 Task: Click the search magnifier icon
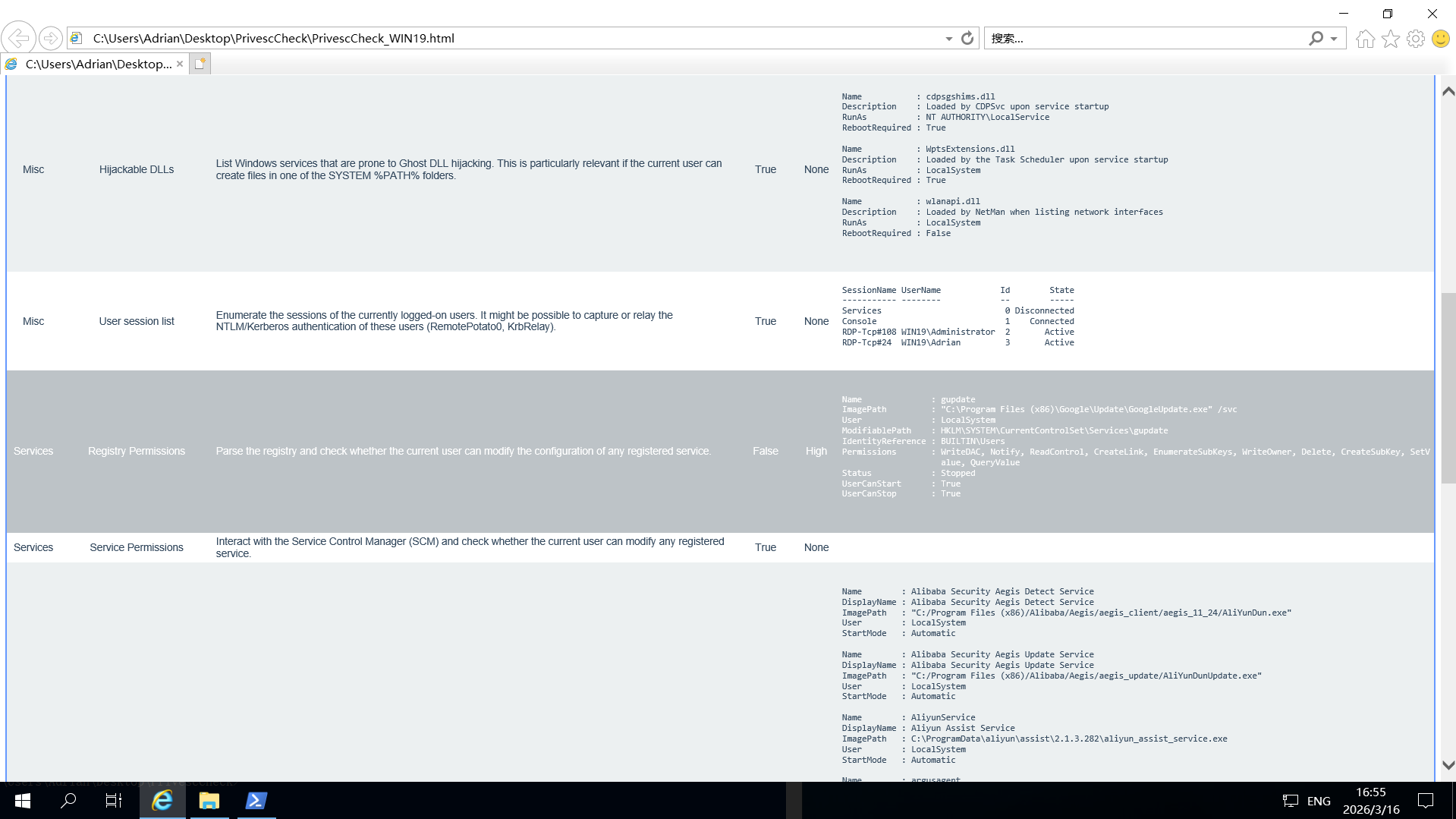(1316, 38)
